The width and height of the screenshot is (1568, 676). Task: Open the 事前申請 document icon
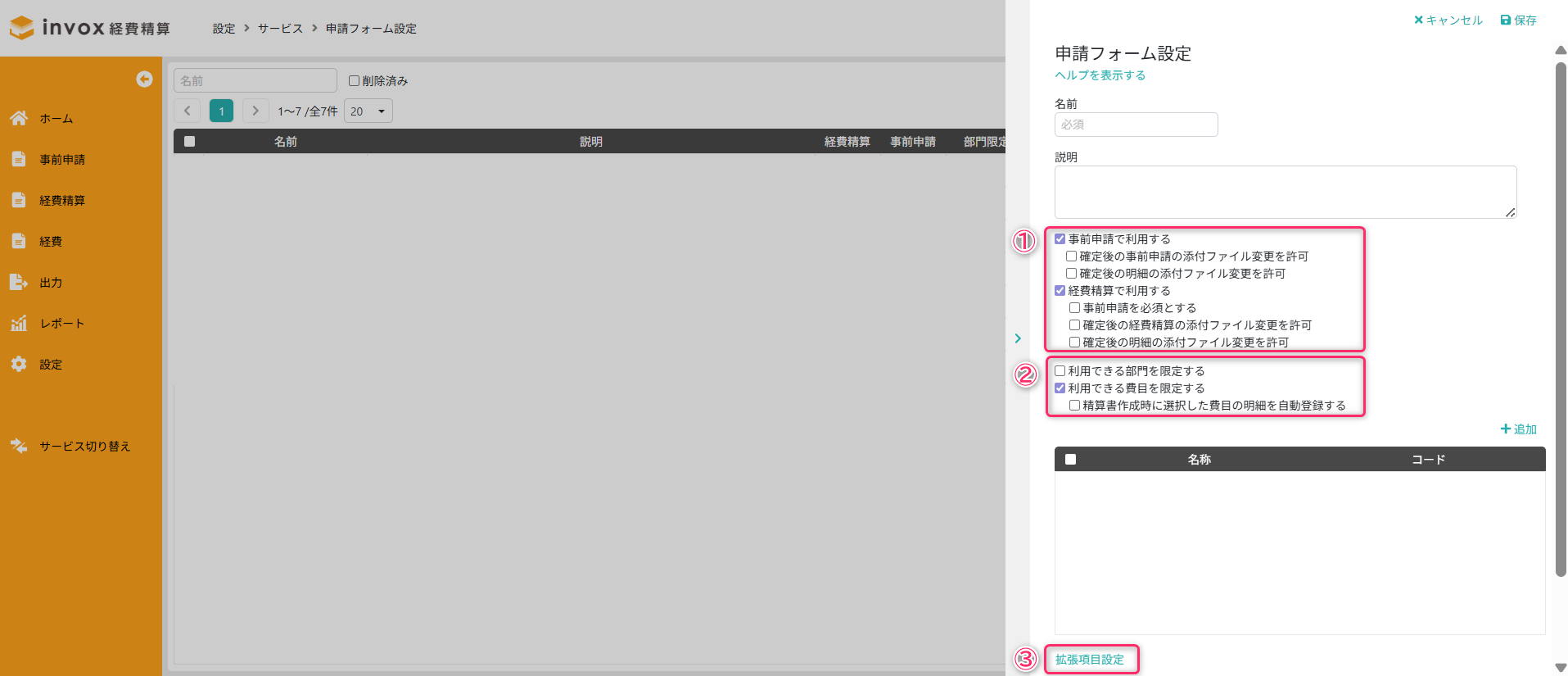coord(19,159)
